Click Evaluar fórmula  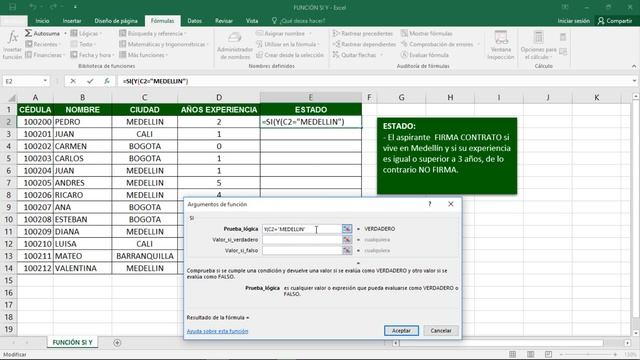[425, 55]
